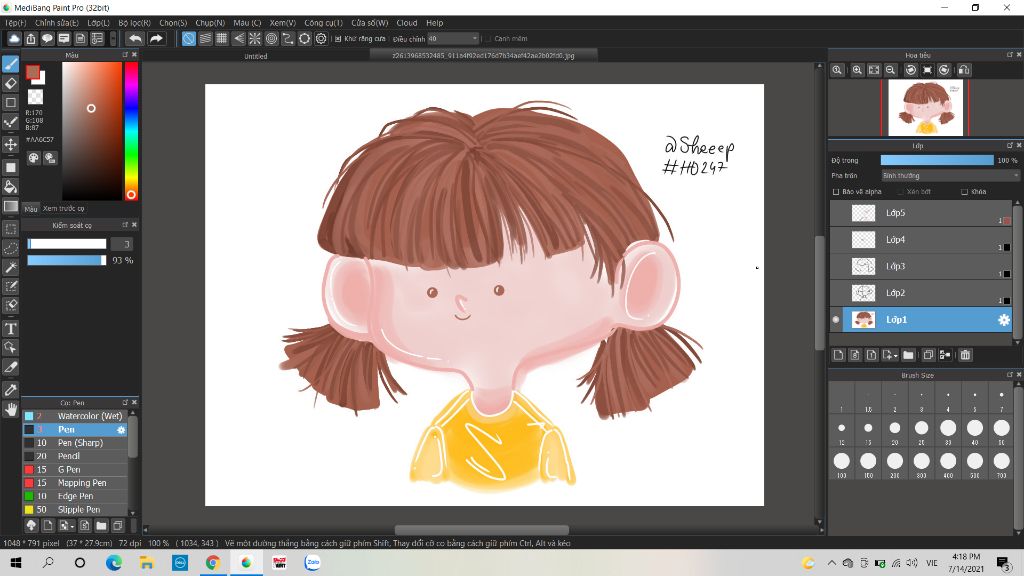Select the Lớp4 layer
Screen dimensions: 1024x576
tap(921, 240)
